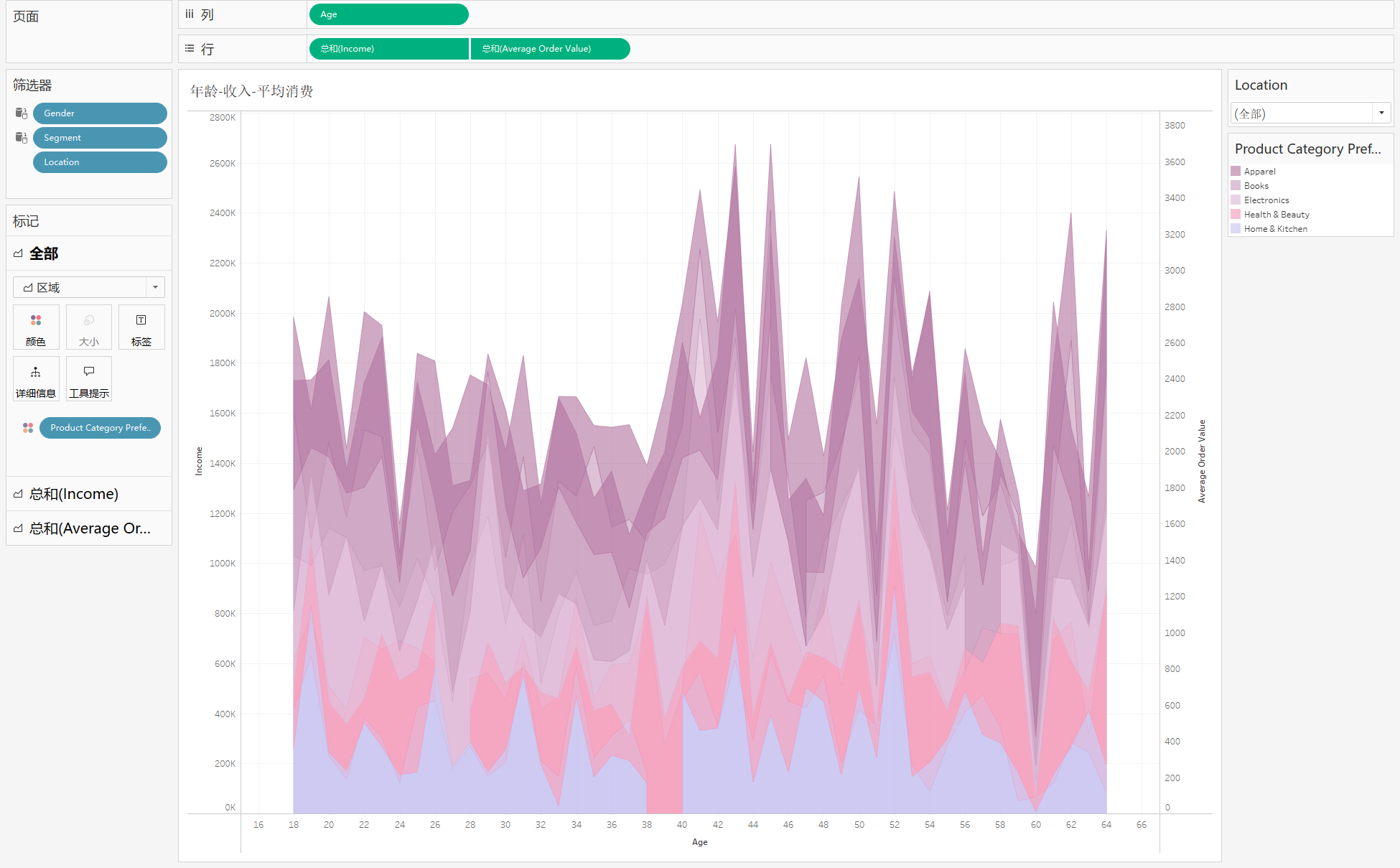Expand the 总和(Average Or... marks section
The height and width of the screenshot is (868, 1400).
pos(90,528)
